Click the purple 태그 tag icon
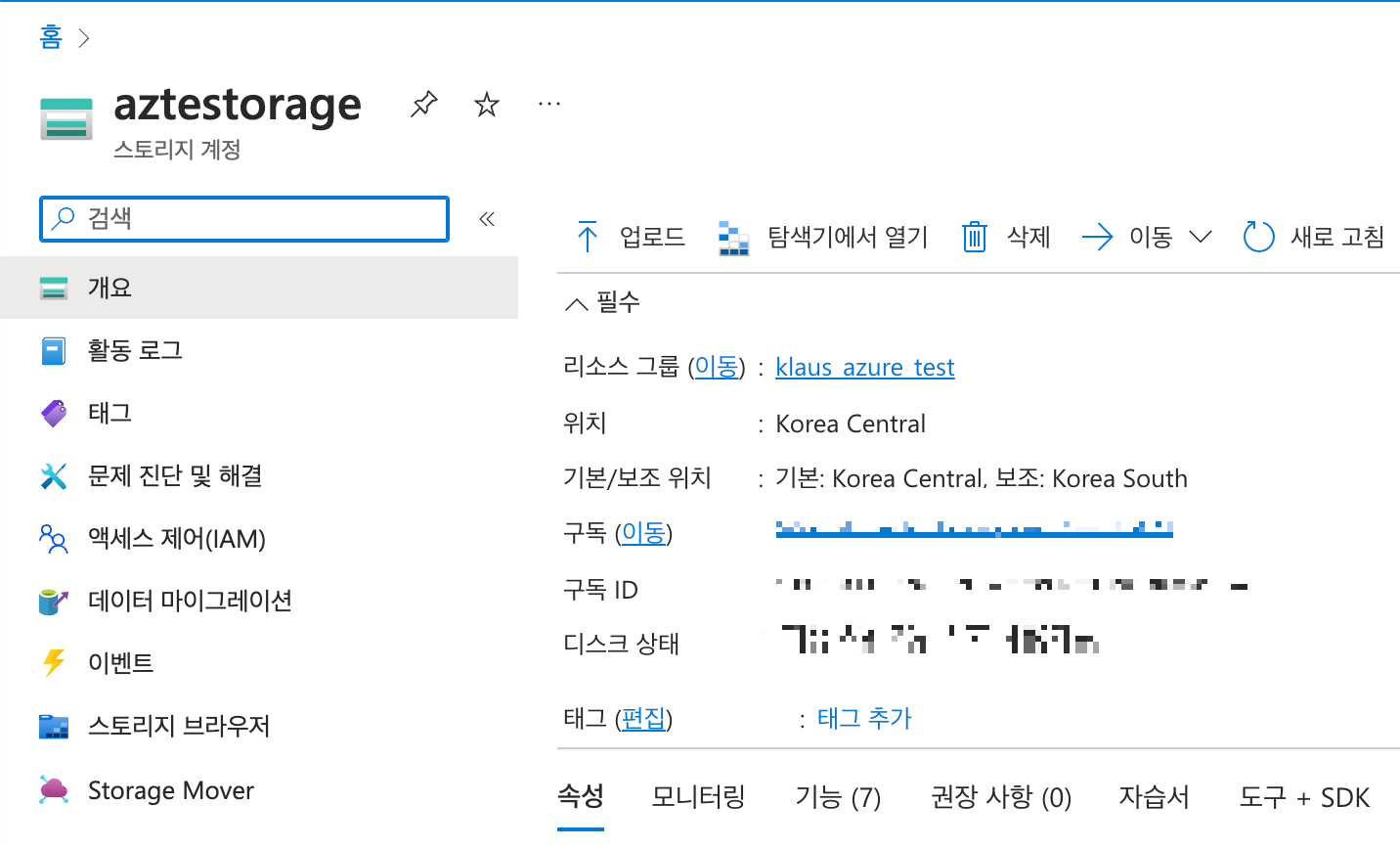1400x849 pixels. [54, 413]
